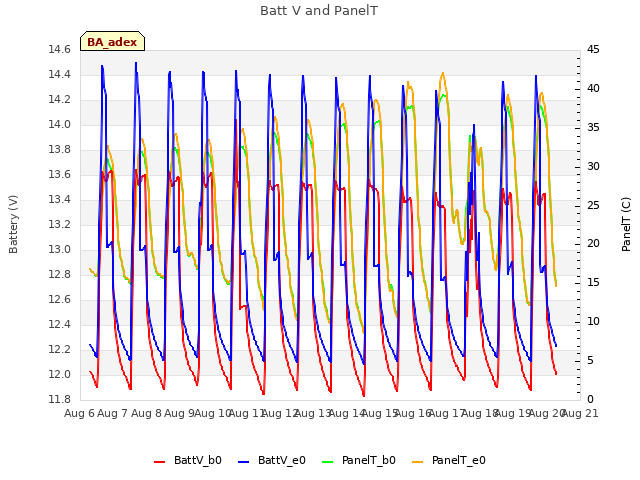Click the 14.6 battery axis value
640x480 pixels.
(59, 50)
